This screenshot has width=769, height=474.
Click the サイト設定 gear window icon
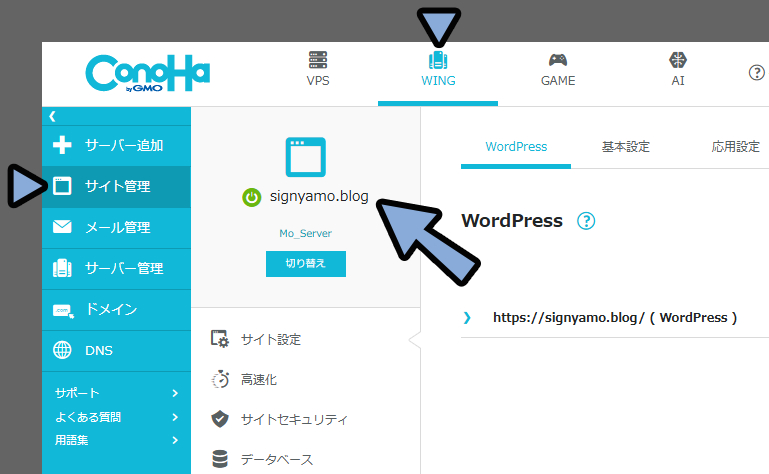pyautogui.click(x=220, y=339)
